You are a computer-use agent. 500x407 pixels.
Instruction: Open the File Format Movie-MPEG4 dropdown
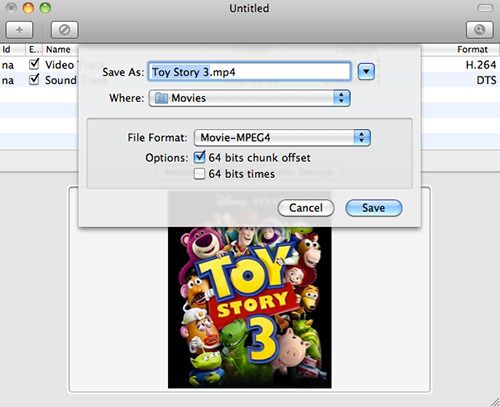coord(282,138)
